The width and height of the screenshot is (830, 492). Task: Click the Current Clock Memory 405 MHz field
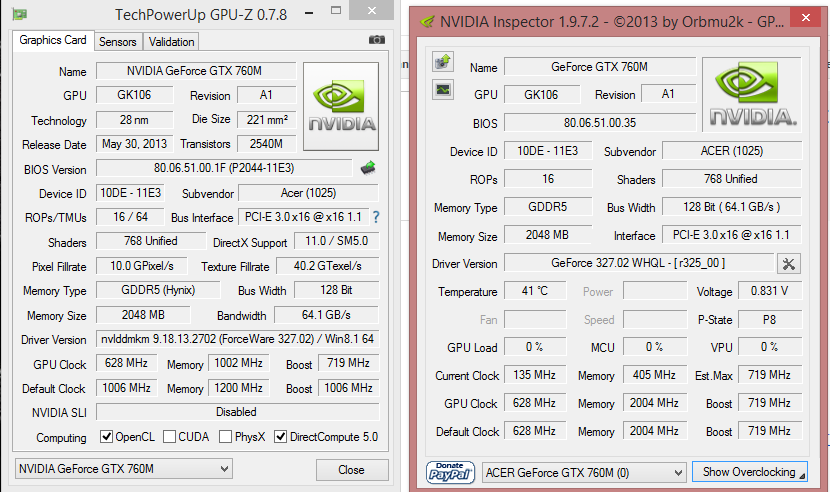[x=655, y=375]
